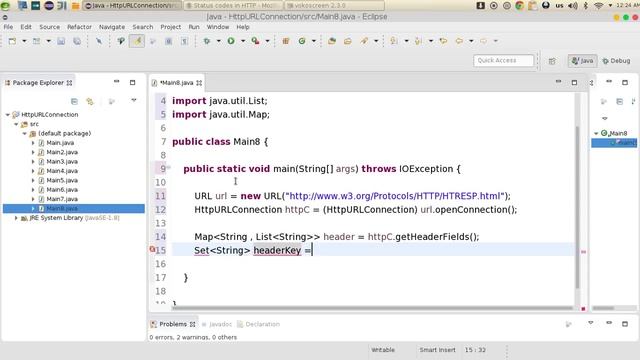Collapse the Main8 outline node
Screen dimensions: 640x360
[x=596, y=133]
